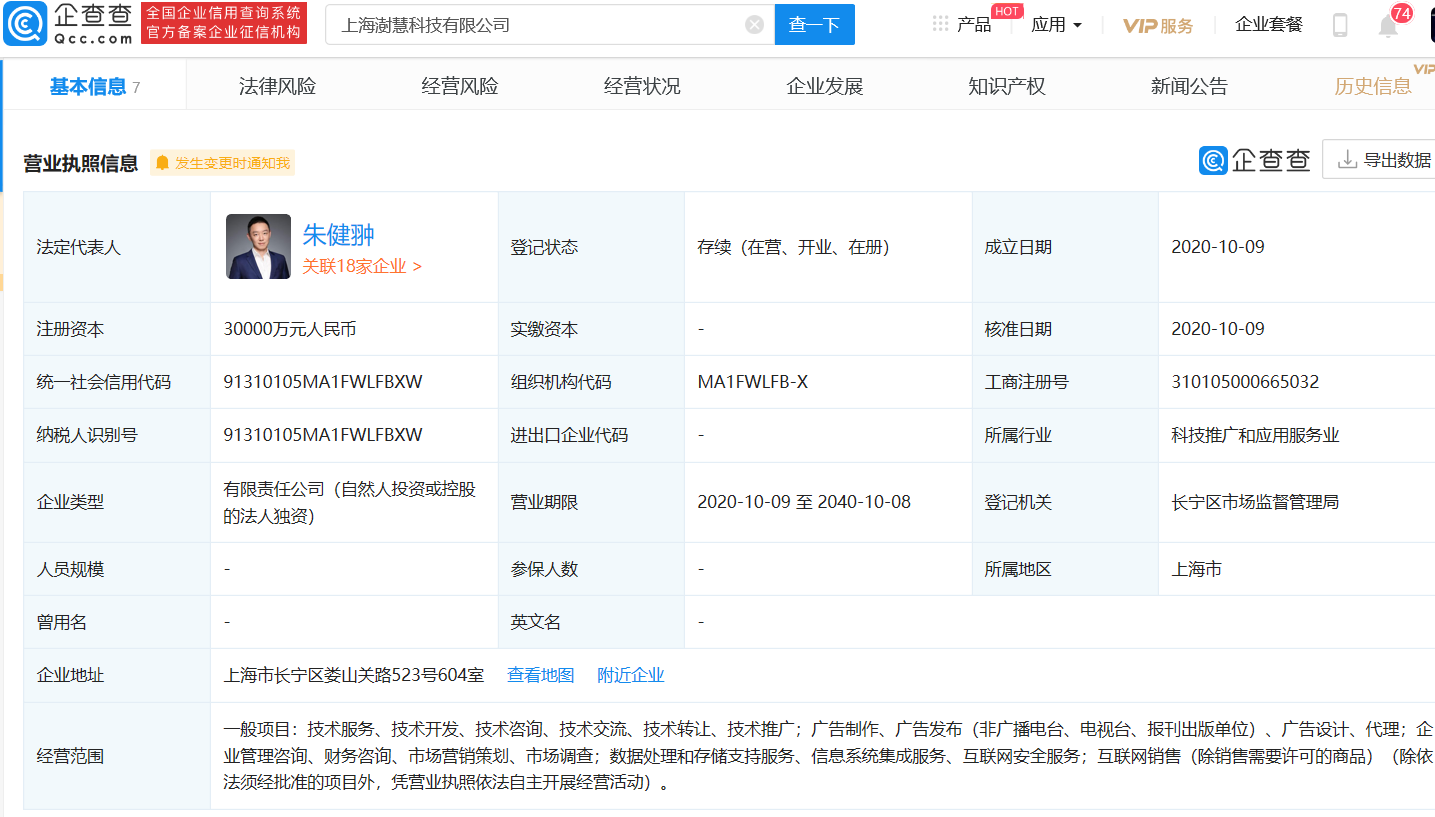Click the legal representative's profile photo

pyautogui.click(x=258, y=246)
